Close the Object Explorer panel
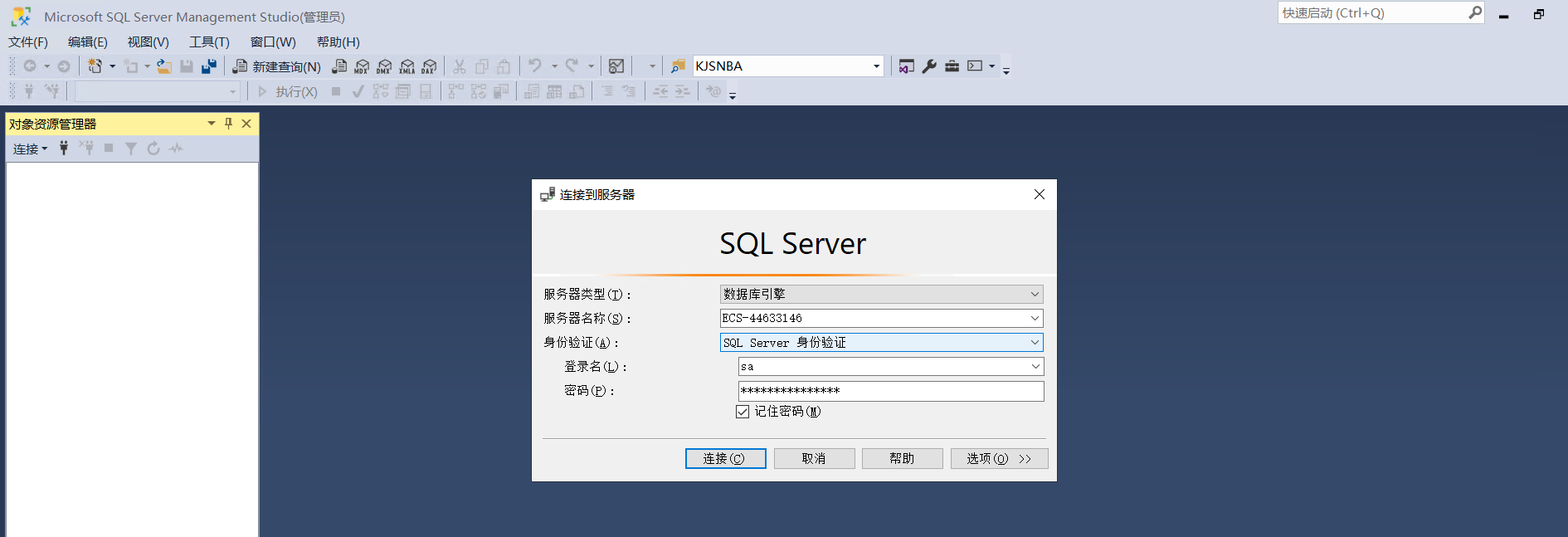 [x=246, y=124]
